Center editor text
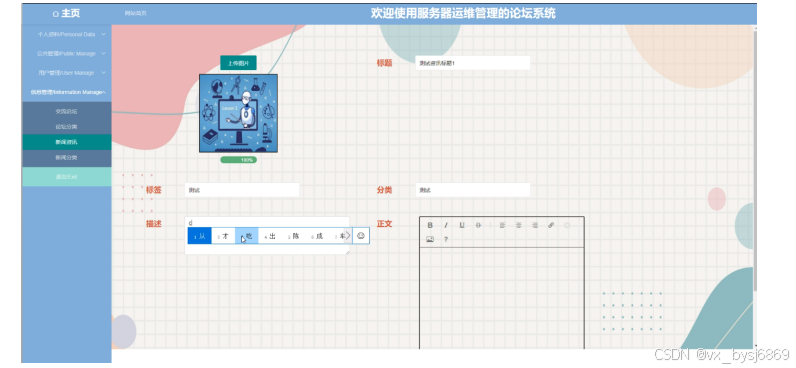 click(519, 225)
